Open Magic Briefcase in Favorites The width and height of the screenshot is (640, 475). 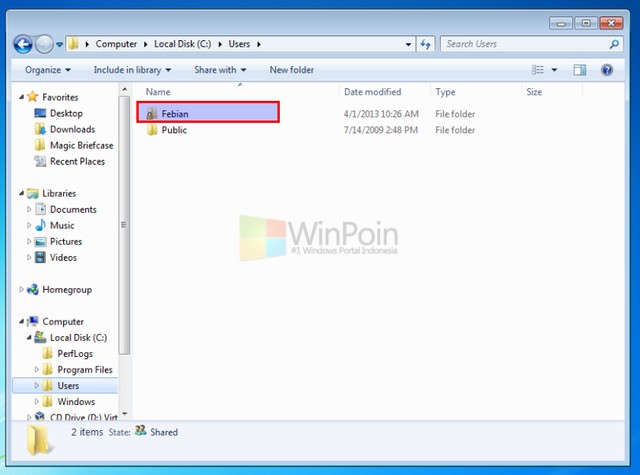(81, 145)
